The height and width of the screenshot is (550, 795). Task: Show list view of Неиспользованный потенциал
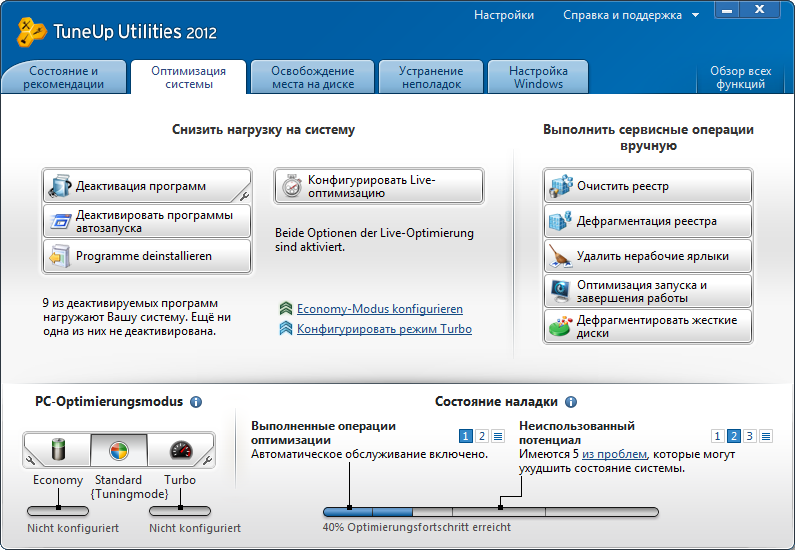[766, 436]
